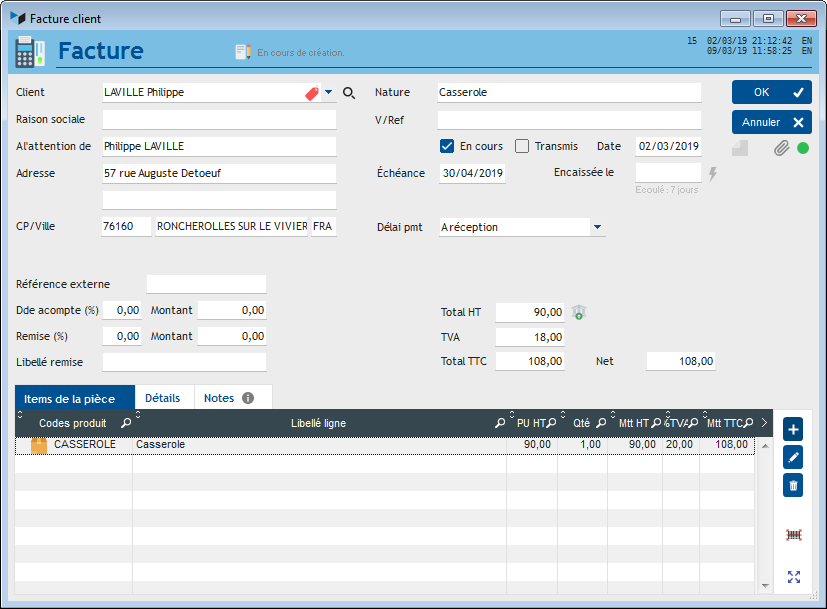Click the client search magnifier icon
This screenshot has width=827, height=609.
click(x=349, y=93)
